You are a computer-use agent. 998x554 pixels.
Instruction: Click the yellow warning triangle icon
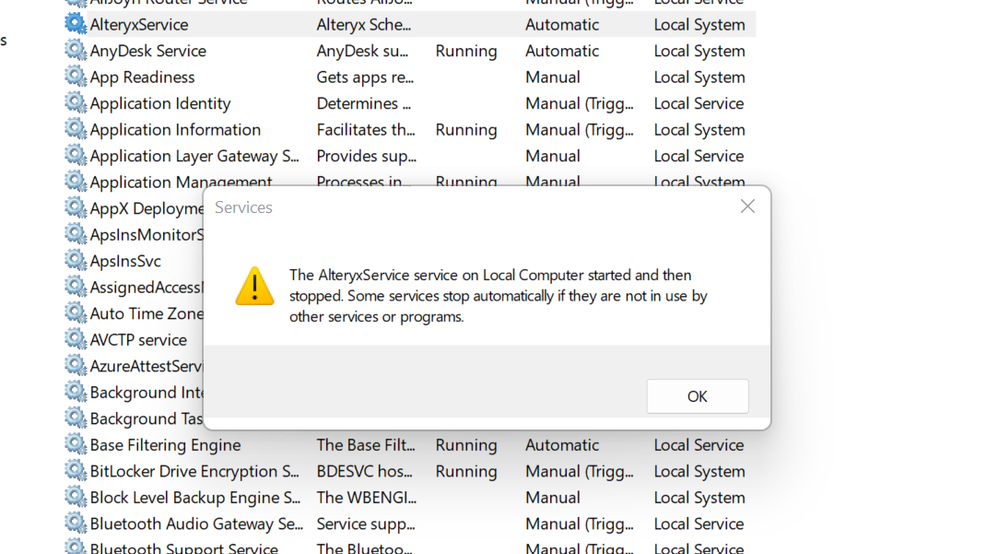pyautogui.click(x=254, y=287)
